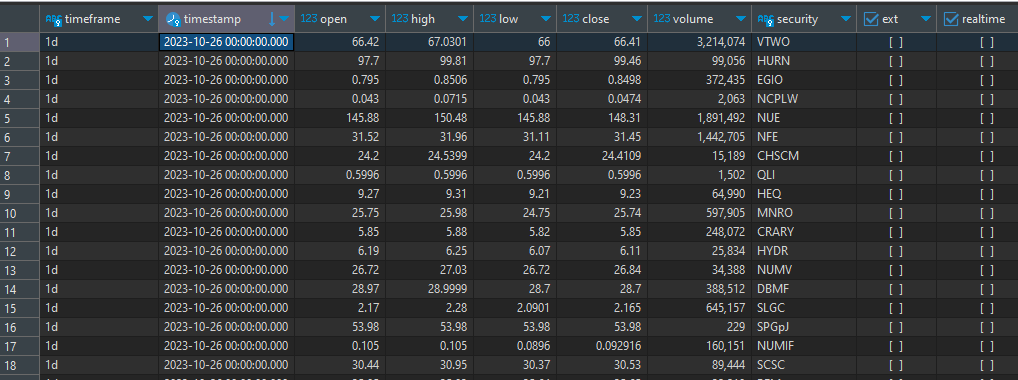The width and height of the screenshot is (1018, 380).
Task: Open the timeframe column filter dropdown
Action: (x=147, y=19)
